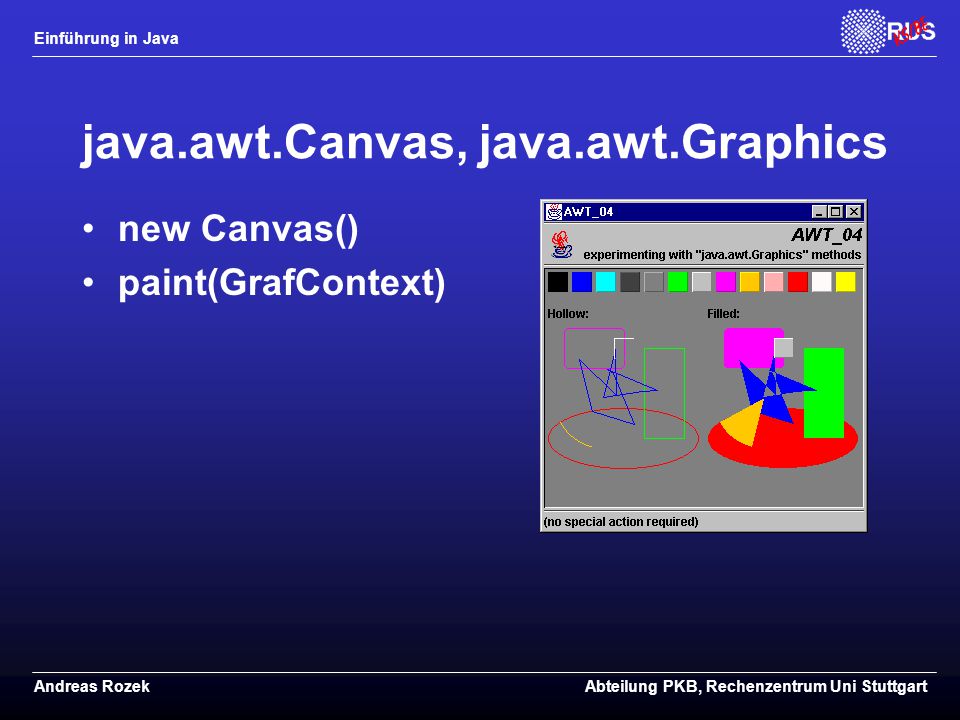This screenshot has height=720, width=960.
Task: Click the "new Canvas()" bullet
Action: pos(238,228)
